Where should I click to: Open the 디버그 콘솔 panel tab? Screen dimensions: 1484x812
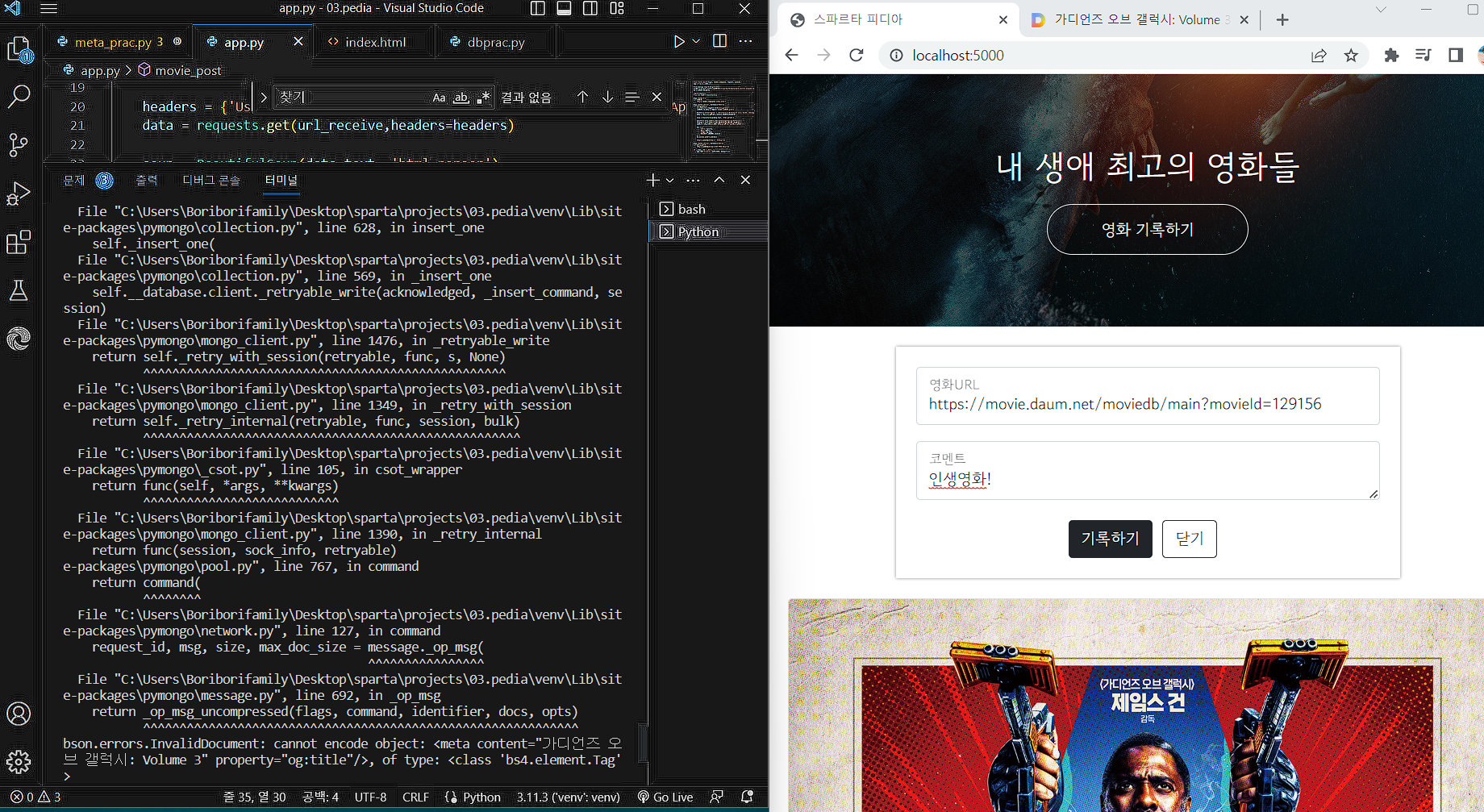211,181
